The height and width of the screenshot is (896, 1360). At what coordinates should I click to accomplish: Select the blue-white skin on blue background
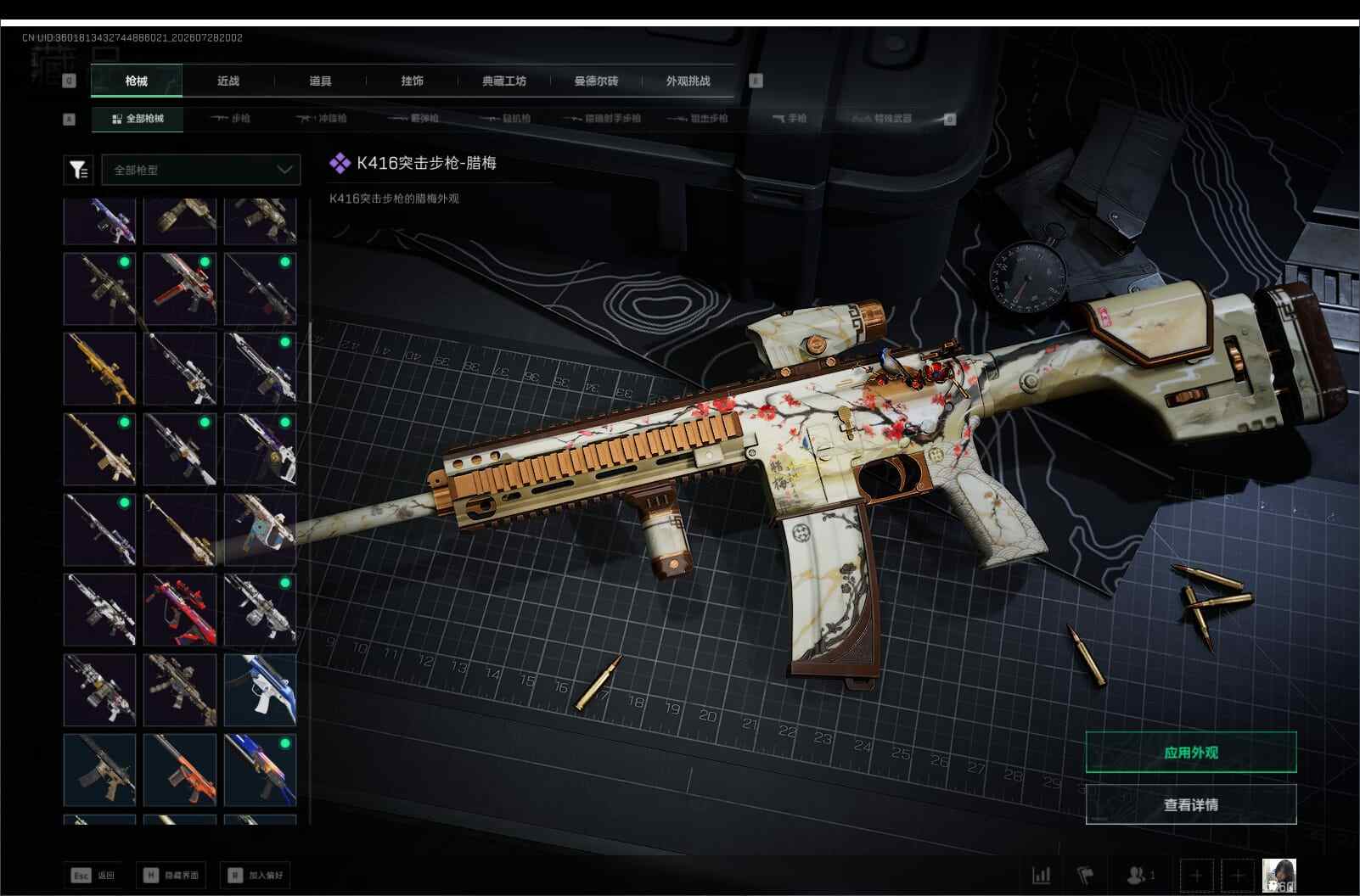coord(260,690)
